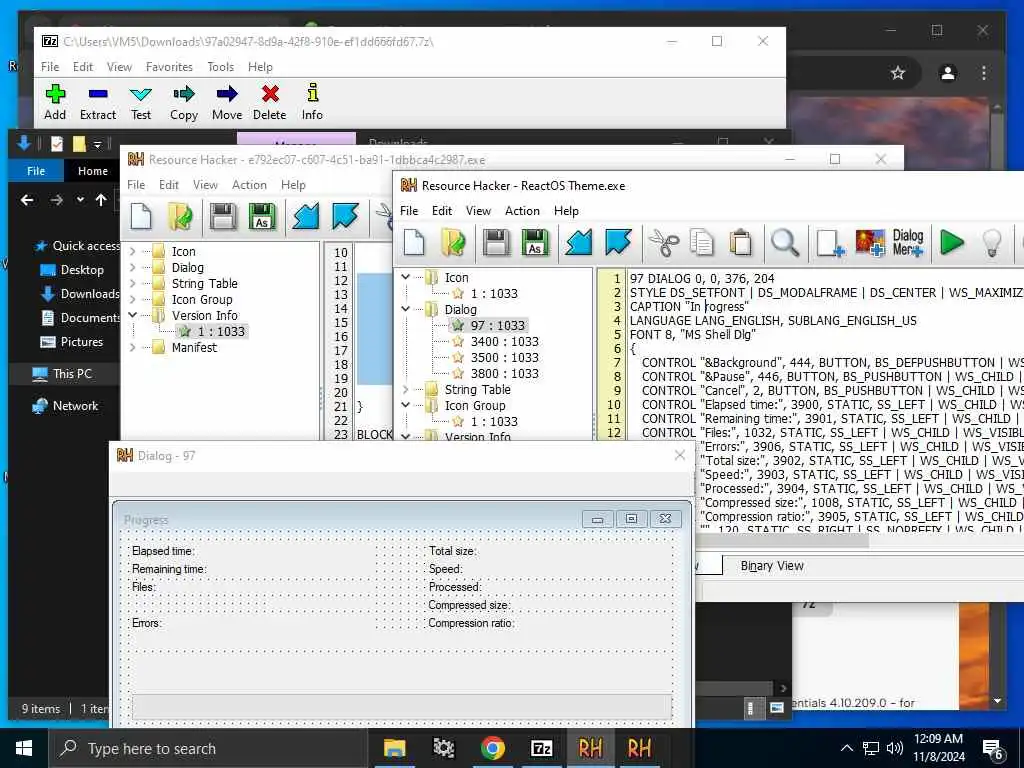Click the Cut scissors icon in ReactOS Theme window
Image resolution: width=1024 pixels, height=768 pixels.
(x=664, y=242)
